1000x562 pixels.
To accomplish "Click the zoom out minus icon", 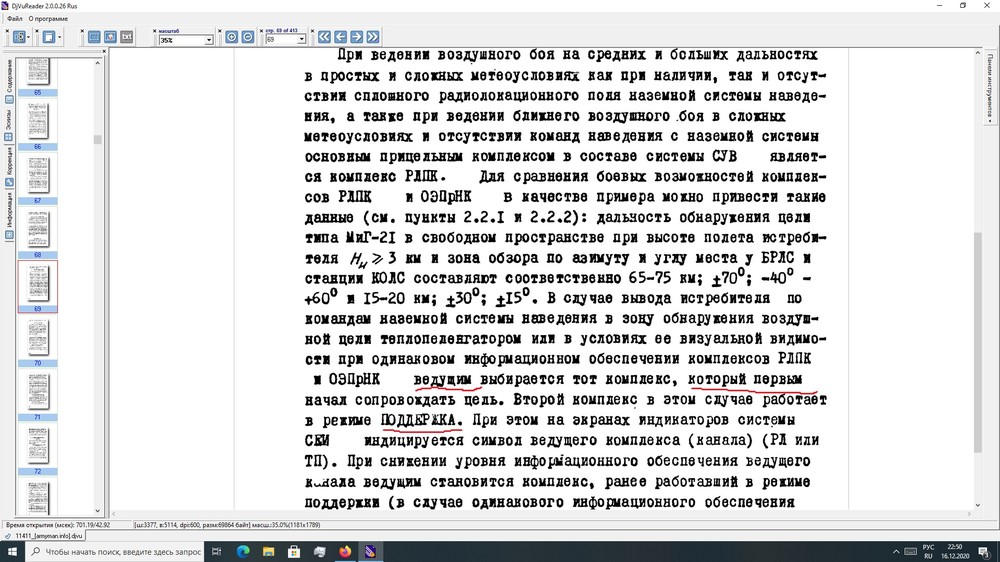I will click(x=248, y=37).
